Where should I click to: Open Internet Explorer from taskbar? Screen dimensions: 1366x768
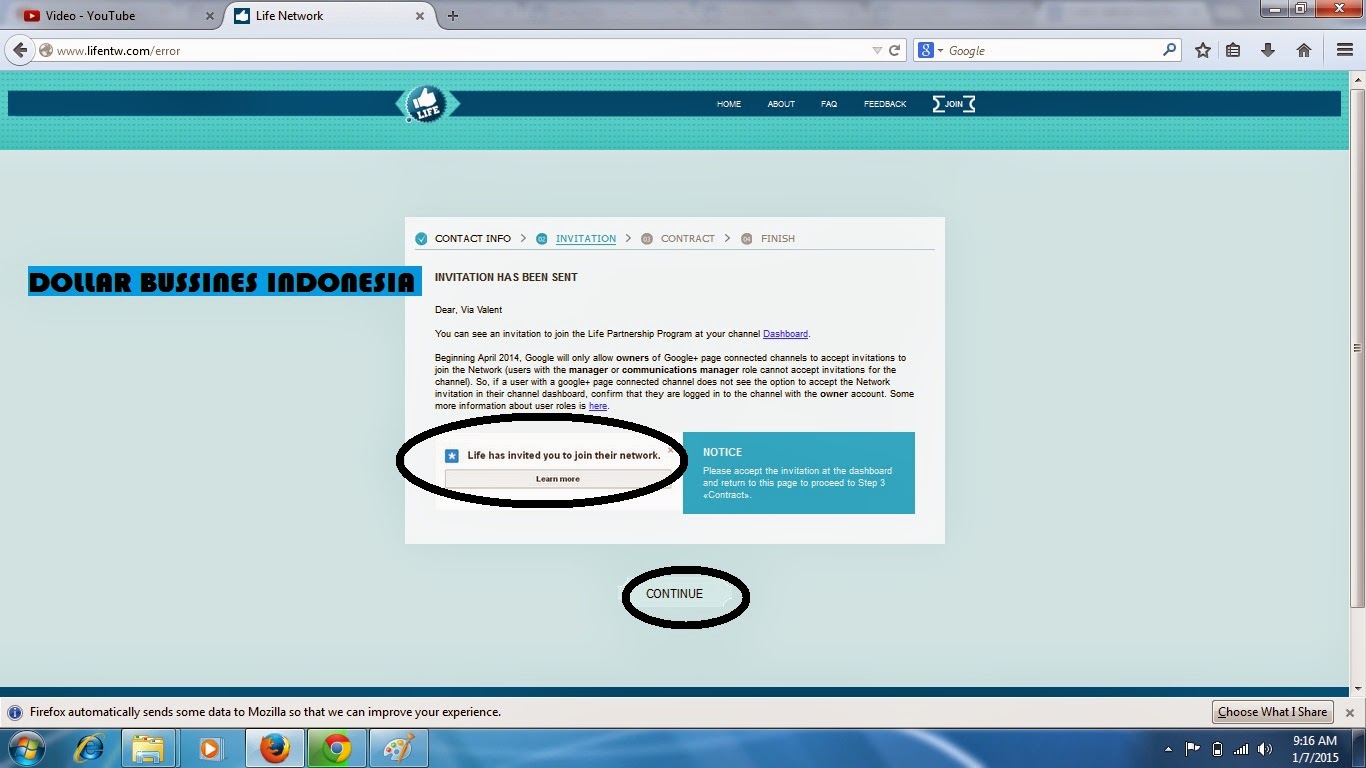pyautogui.click(x=89, y=748)
